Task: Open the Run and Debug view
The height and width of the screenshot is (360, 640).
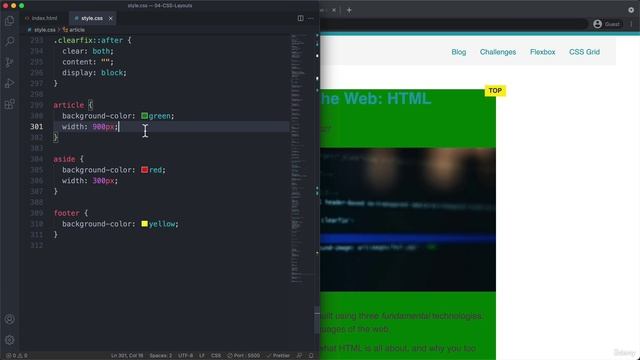Action: 9,83
